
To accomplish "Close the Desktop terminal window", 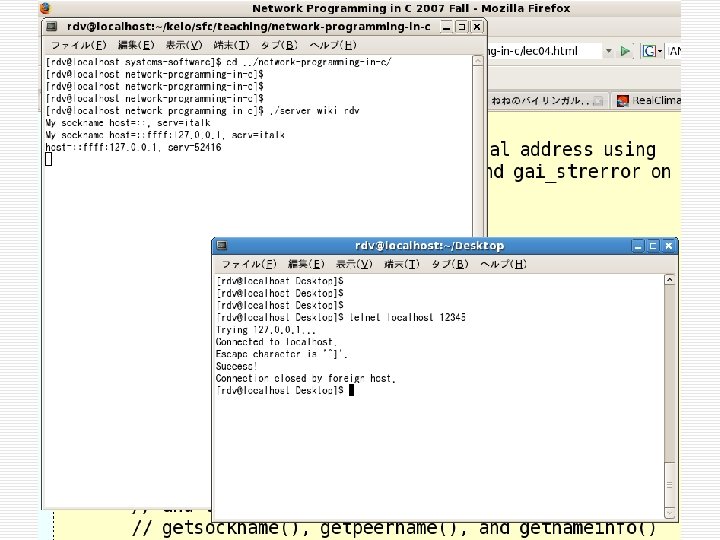I will coord(669,246).
